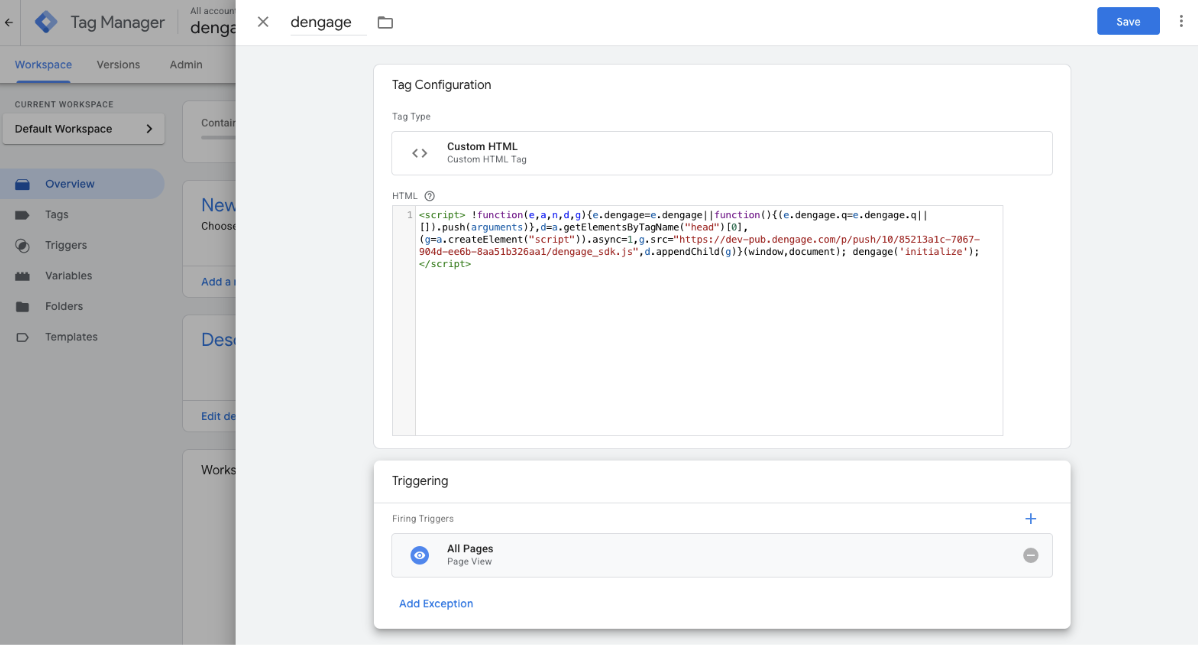Open the three-dot more options menu
The image size is (1198, 652).
point(1180,21)
